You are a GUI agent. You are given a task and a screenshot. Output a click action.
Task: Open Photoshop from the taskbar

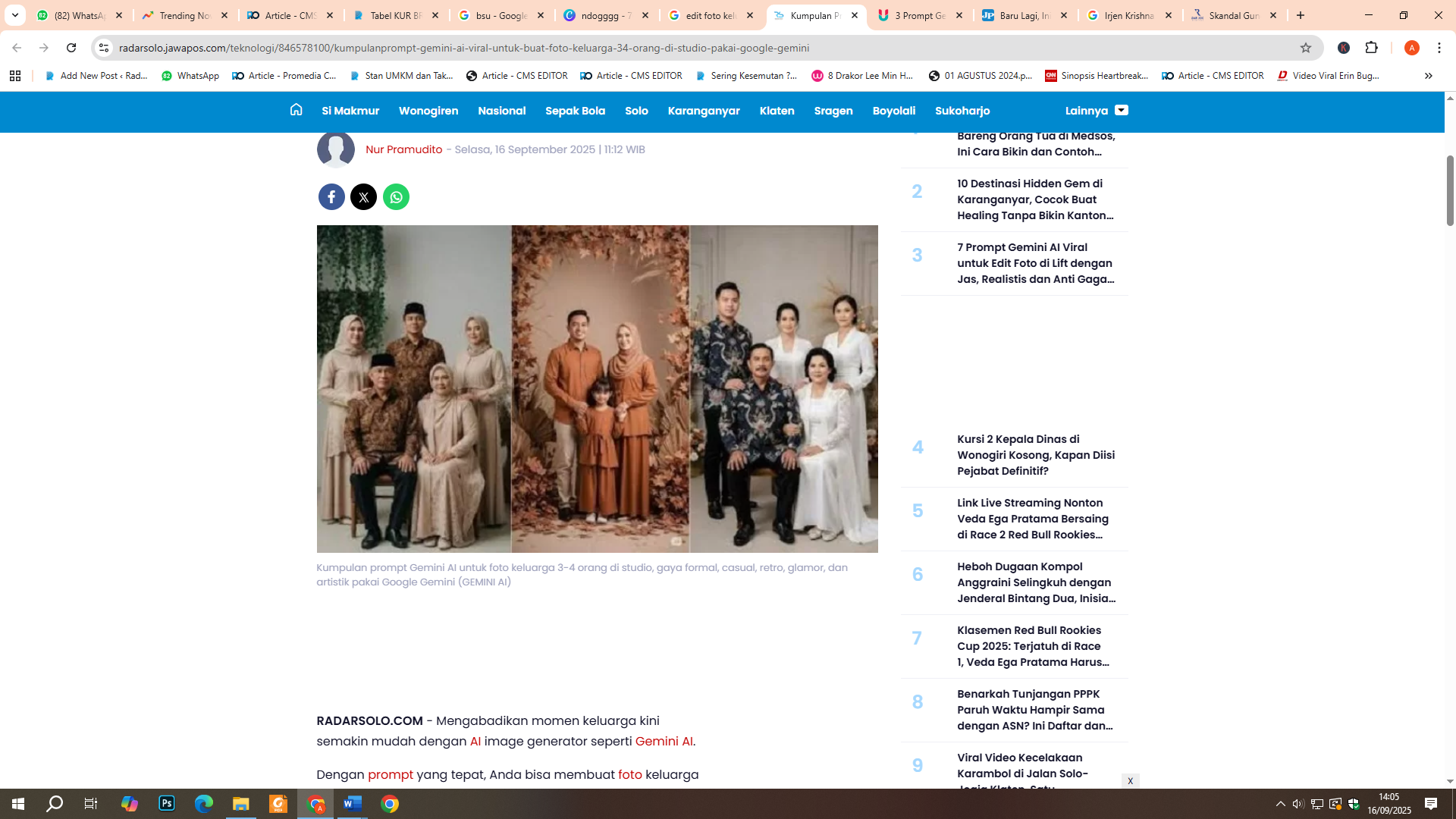[x=167, y=805]
